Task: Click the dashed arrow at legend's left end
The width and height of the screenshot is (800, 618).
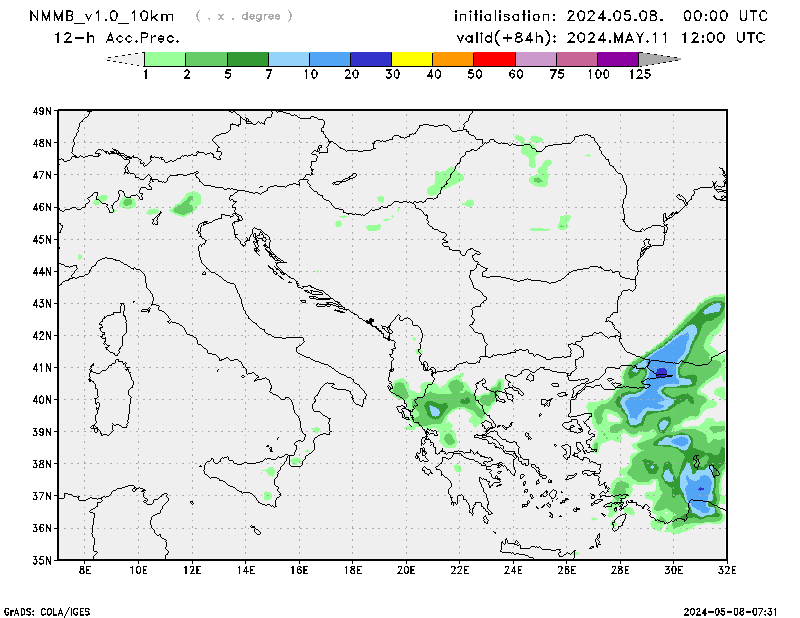Action: pyautogui.click(x=124, y=59)
